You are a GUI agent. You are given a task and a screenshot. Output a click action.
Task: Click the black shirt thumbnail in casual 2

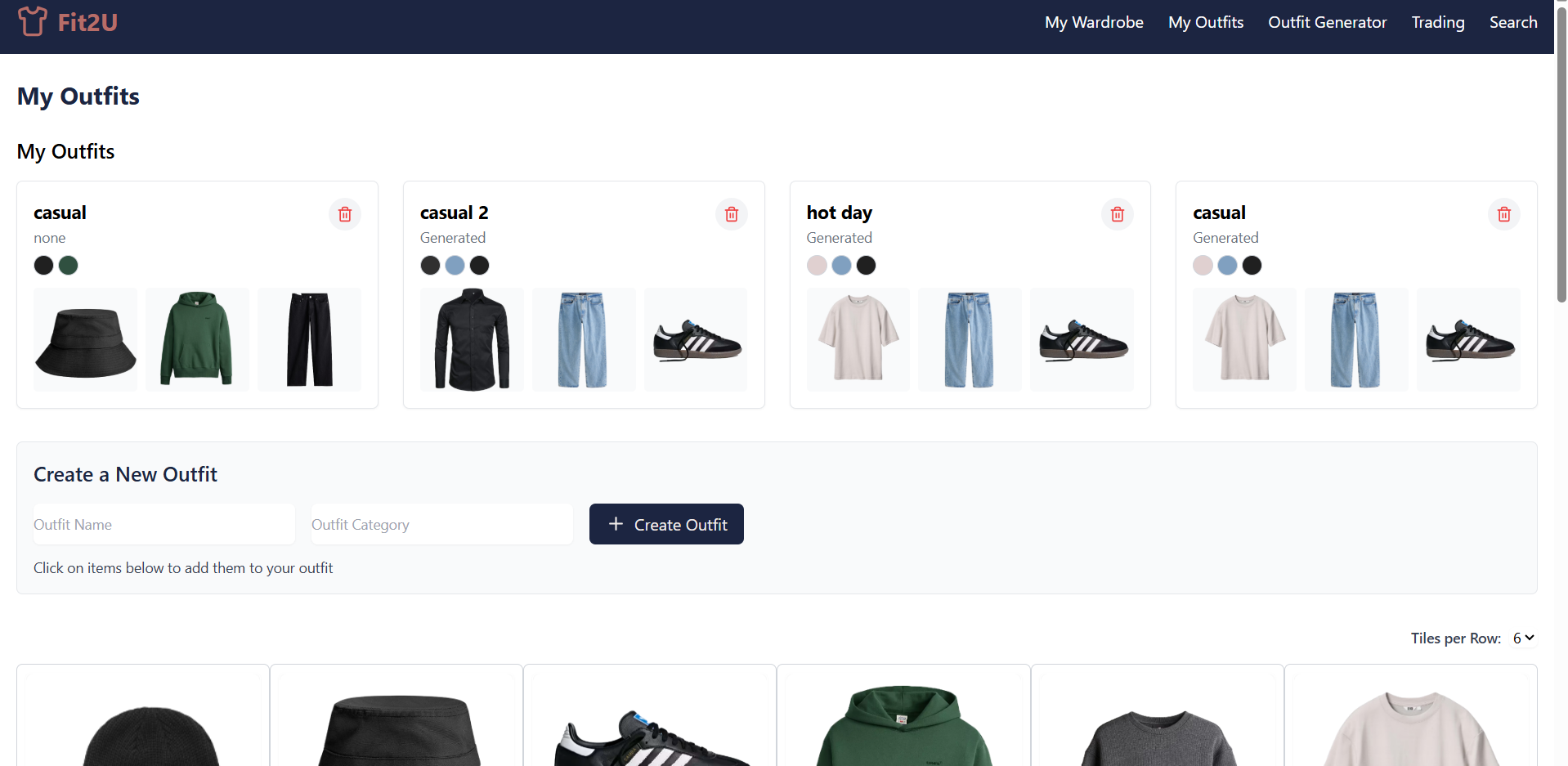click(472, 339)
